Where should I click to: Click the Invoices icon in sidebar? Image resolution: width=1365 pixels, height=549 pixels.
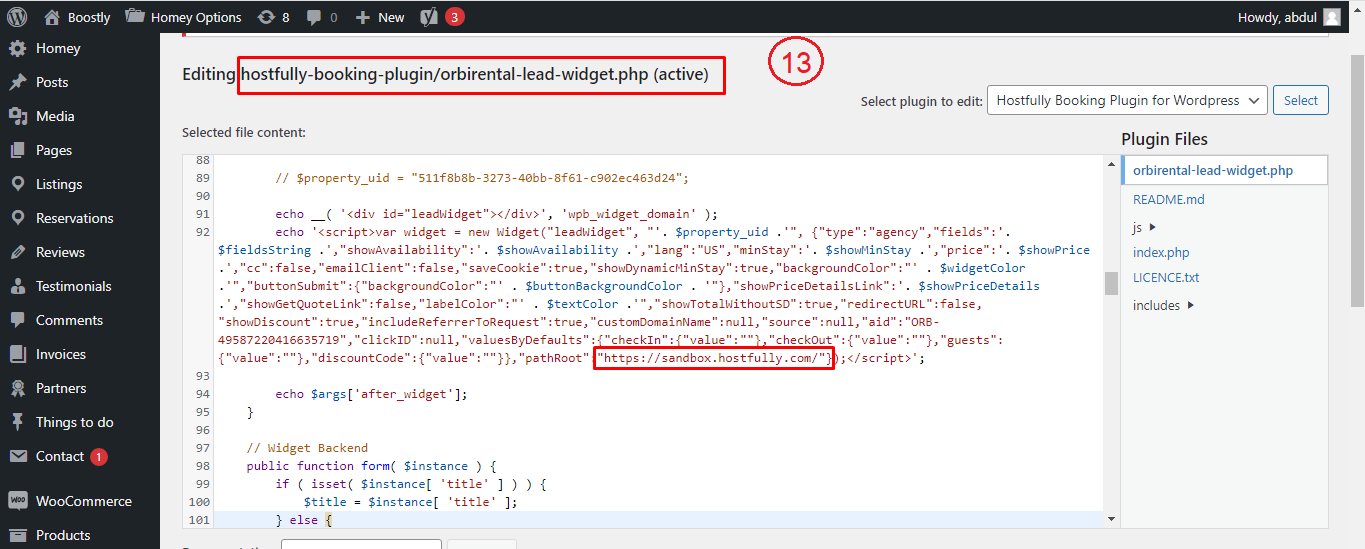[x=17, y=354]
